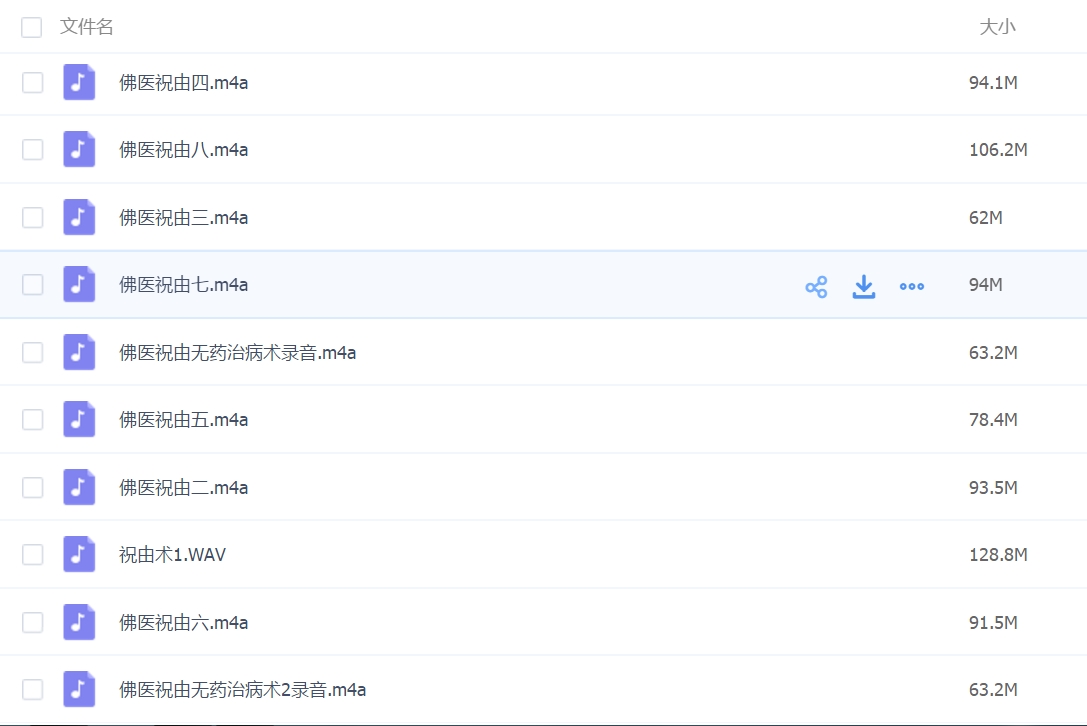Screen dimensions: 1087x726
Task: Click the file icon of 佛医祝由无药治病术2录音.m4a
Action: pyautogui.click(x=79, y=689)
